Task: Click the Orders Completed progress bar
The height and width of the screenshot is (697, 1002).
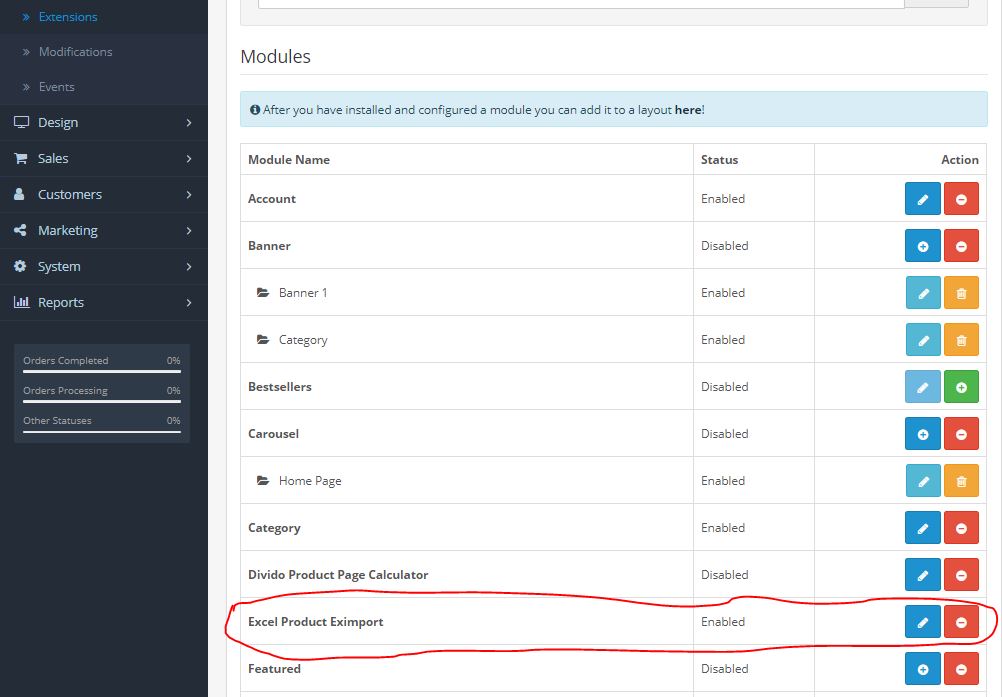Action: pyautogui.click(x=102, y=371)
